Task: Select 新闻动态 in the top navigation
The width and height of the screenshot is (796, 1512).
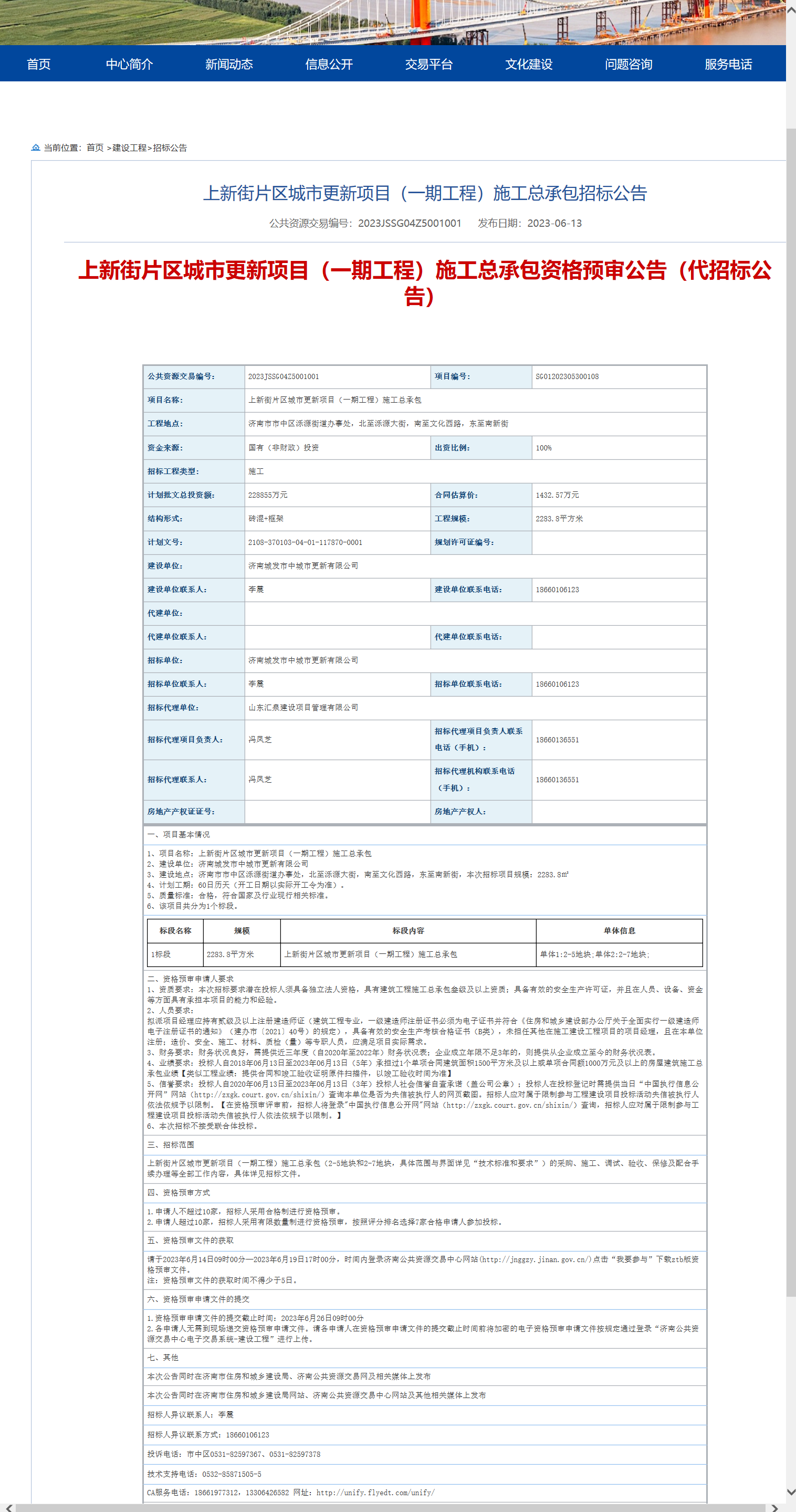Action: pyautogui.click(x=229, y=64)
